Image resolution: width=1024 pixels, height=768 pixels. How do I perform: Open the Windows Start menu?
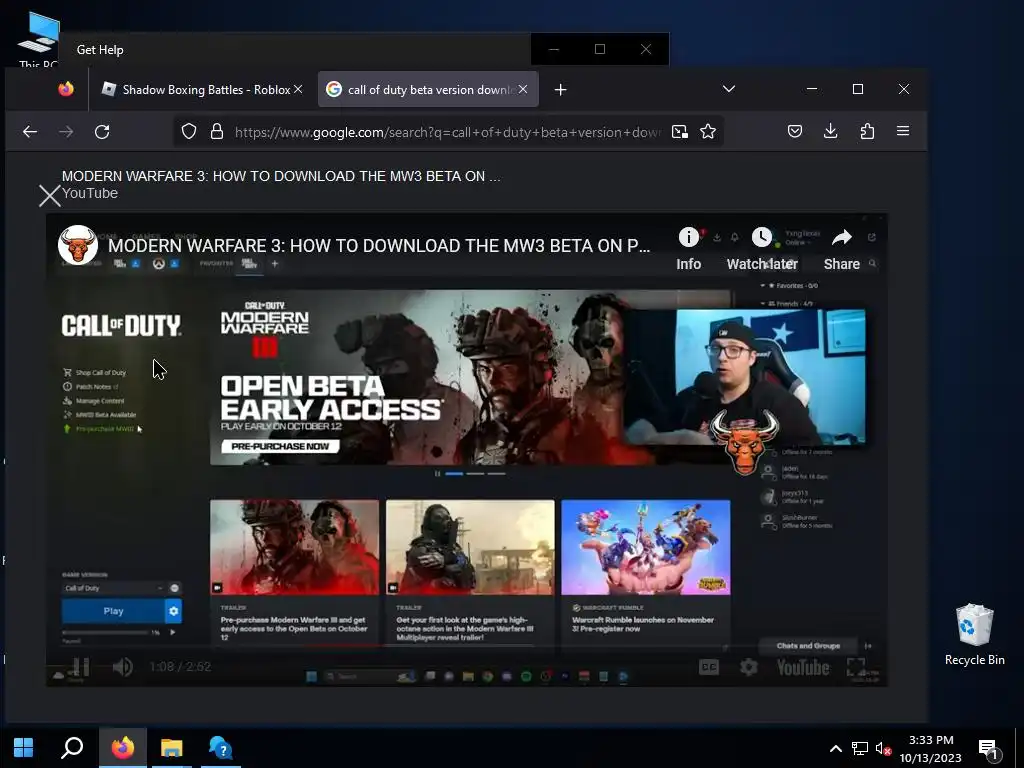tap(24, 748)
